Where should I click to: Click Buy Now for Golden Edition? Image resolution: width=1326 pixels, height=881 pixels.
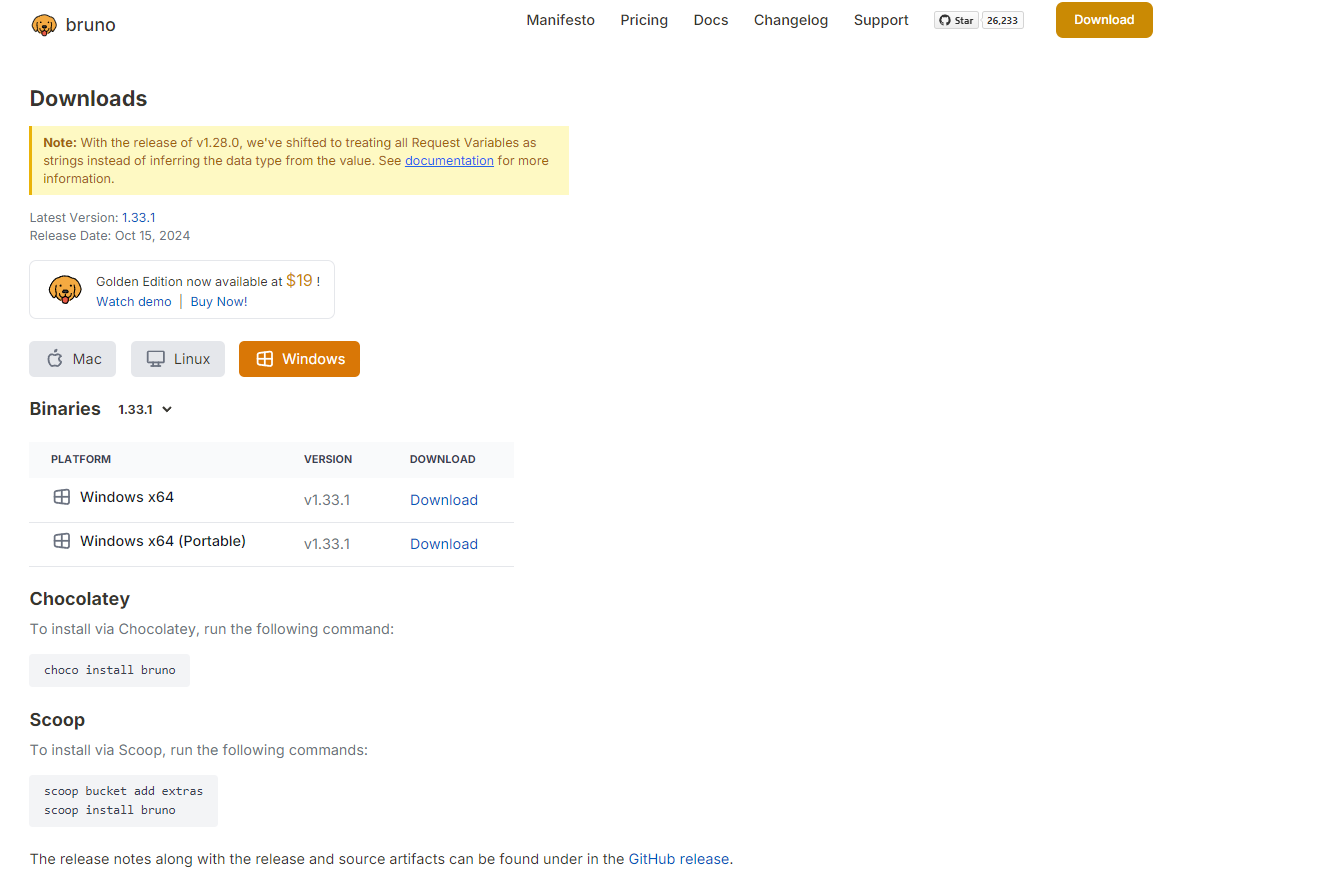click(219, 301)
